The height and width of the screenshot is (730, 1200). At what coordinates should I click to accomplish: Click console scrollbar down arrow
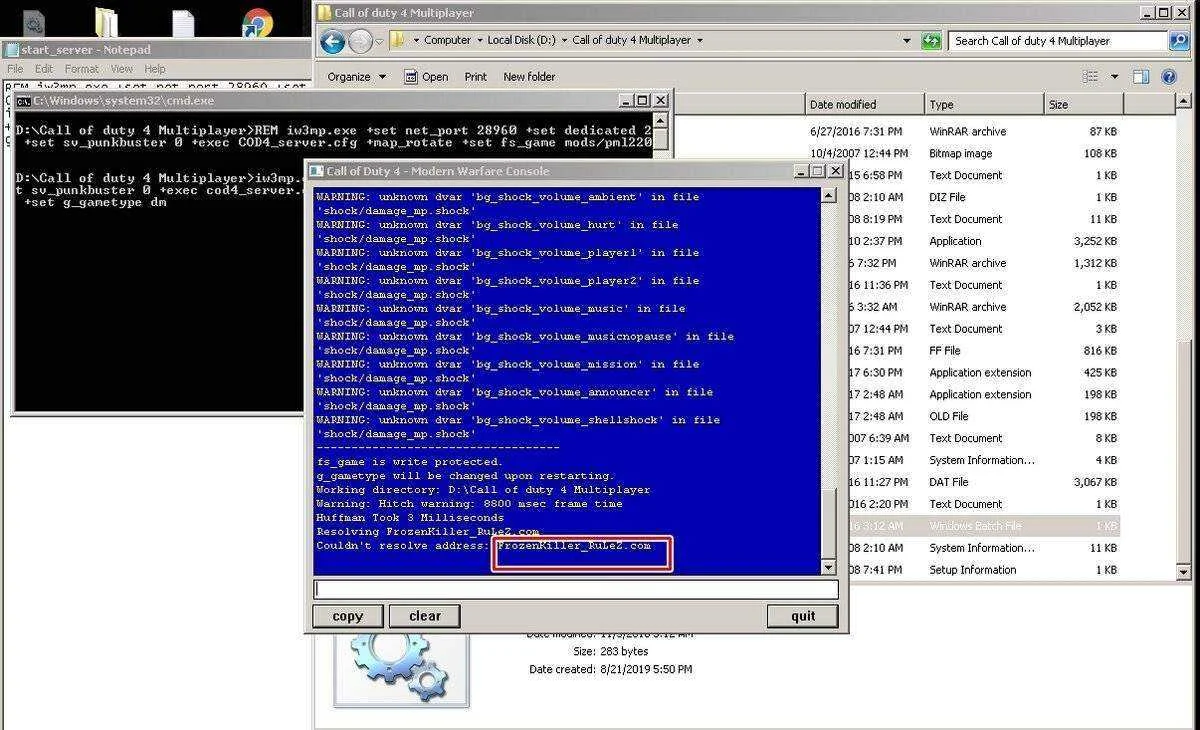828,567
